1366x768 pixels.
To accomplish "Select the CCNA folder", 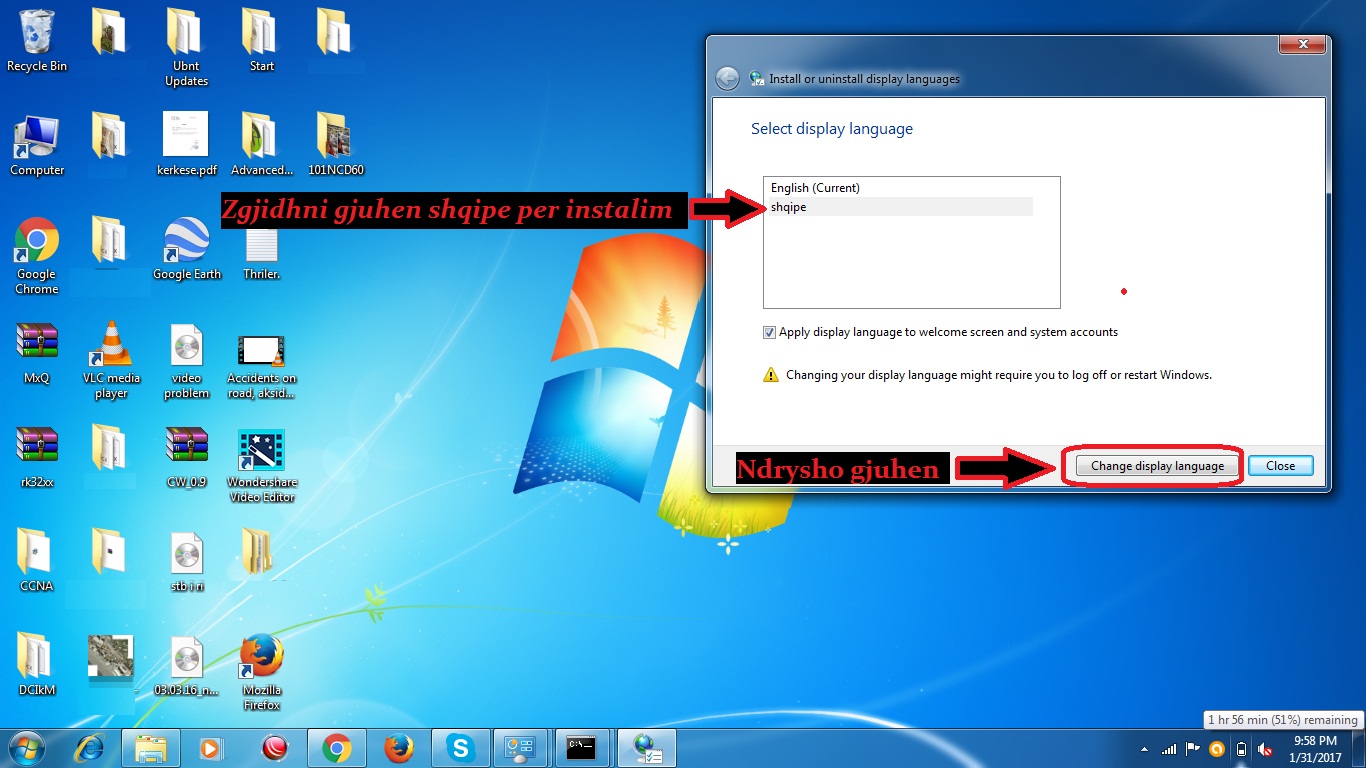I will [x=37, y=561].
